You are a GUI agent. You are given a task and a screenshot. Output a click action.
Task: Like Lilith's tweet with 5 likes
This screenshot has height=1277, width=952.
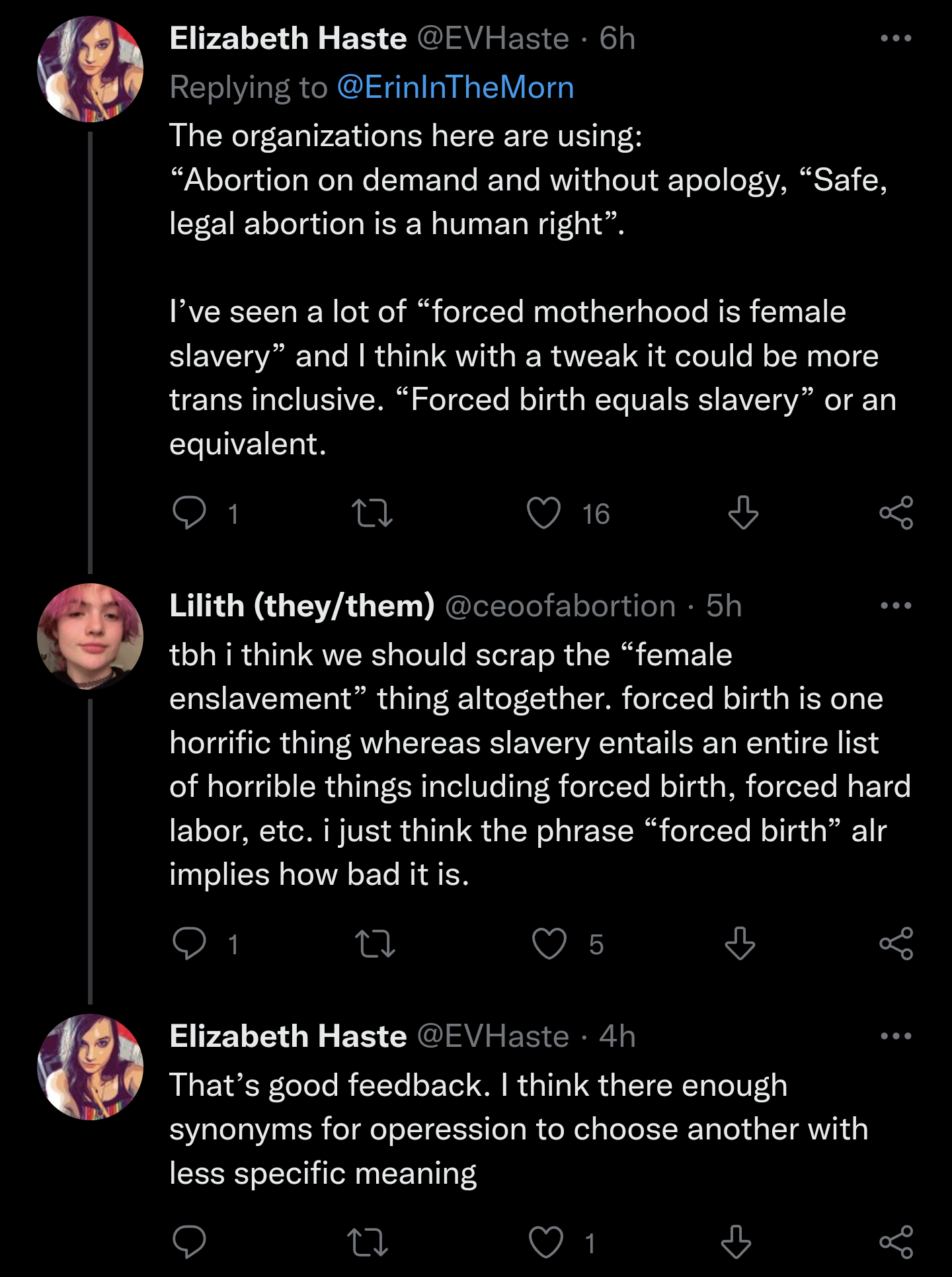pyautogui.click(x=549, y=944)
